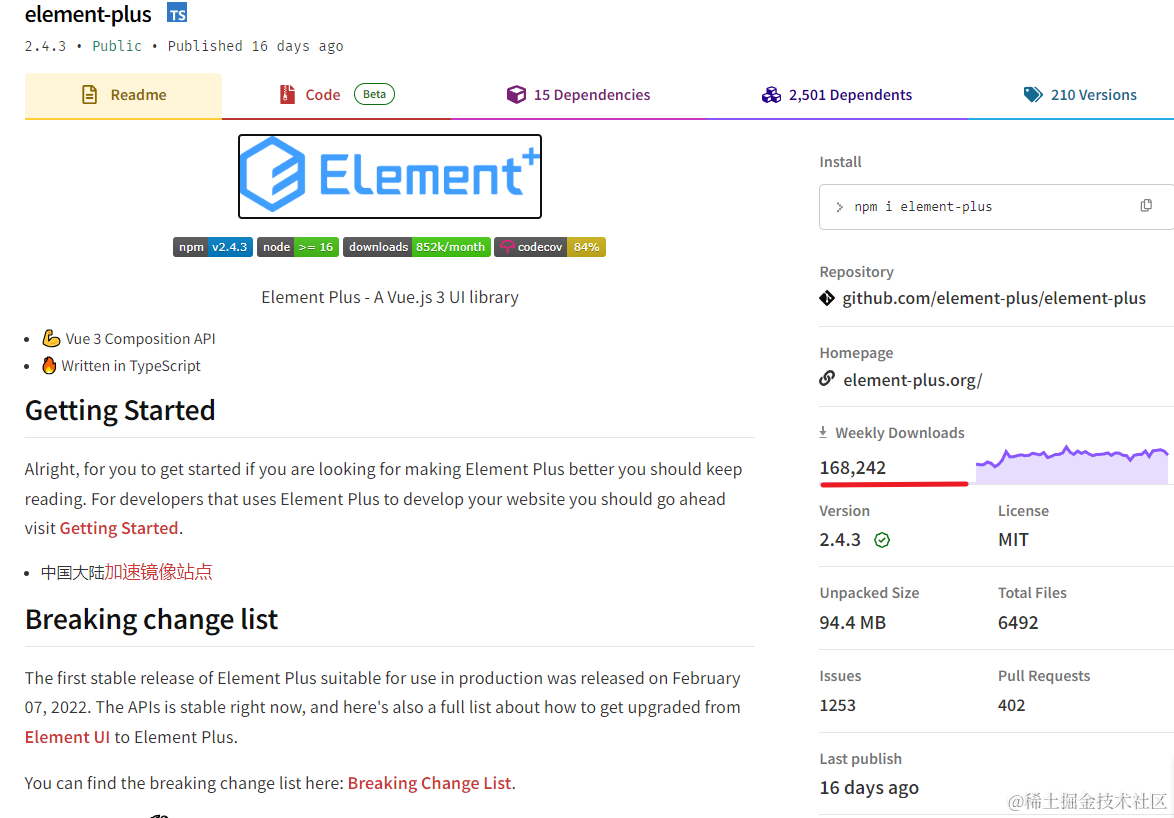Open the element-plus GitHub repository link
This screenshot has height=818, width=1174.
(995, 298)
